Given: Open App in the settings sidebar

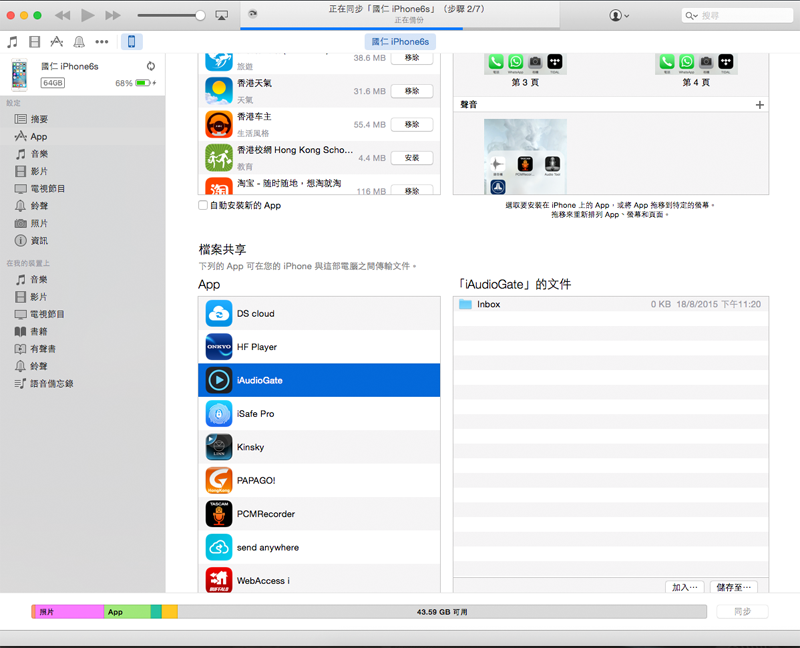Looking at the screenshot, I should 83,136.
